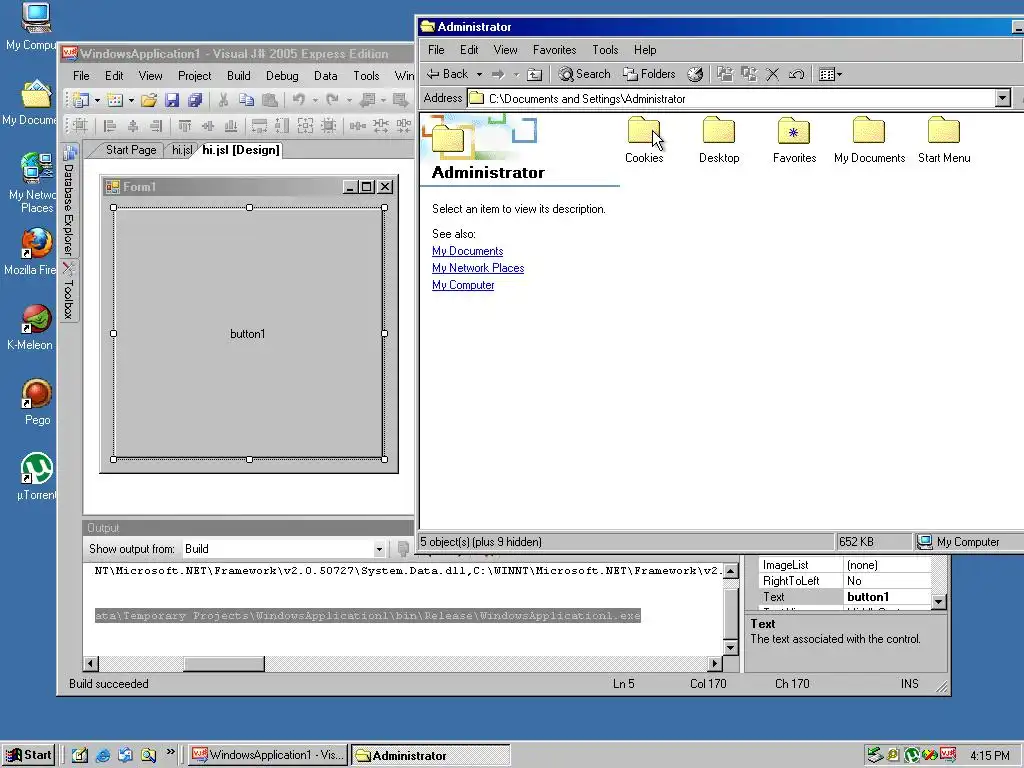The image size is (1024, 768).
Task: Expand the Back history dropdown arrow in Explorer
Action: [x=479, y=74]
